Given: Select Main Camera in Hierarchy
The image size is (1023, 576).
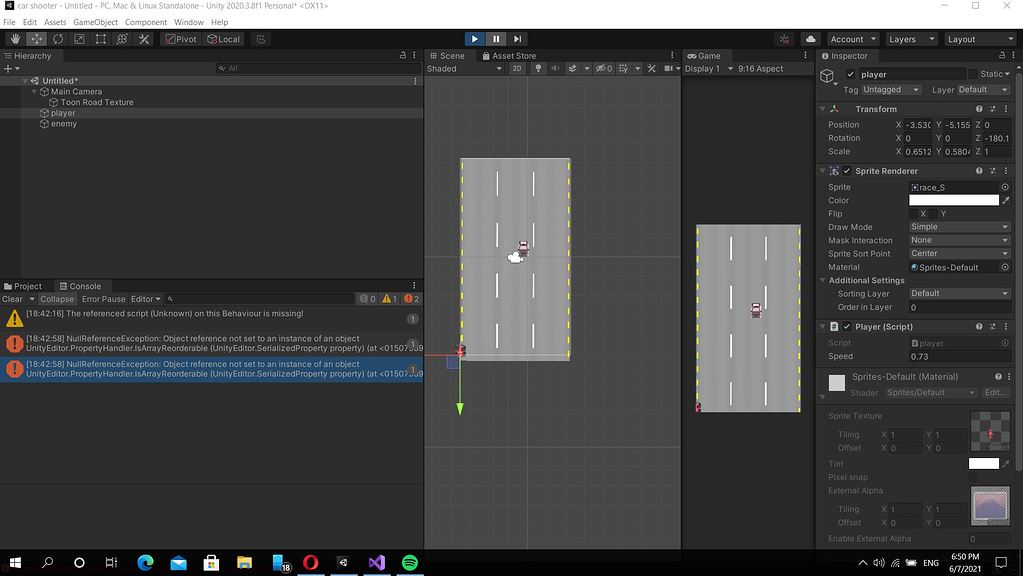Looking at the screenshot, I should point(76,92).
